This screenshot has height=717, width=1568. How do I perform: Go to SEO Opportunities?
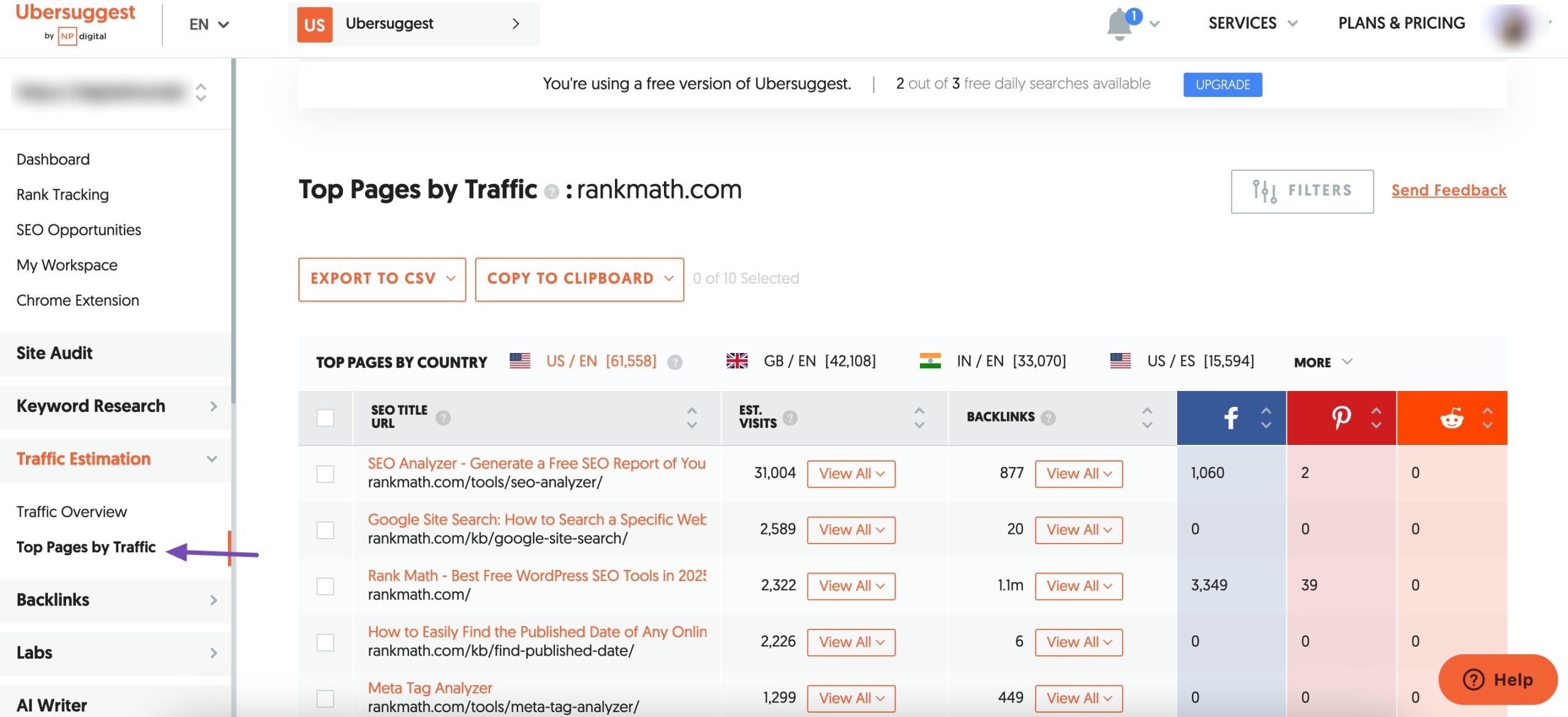coord(78,230)
